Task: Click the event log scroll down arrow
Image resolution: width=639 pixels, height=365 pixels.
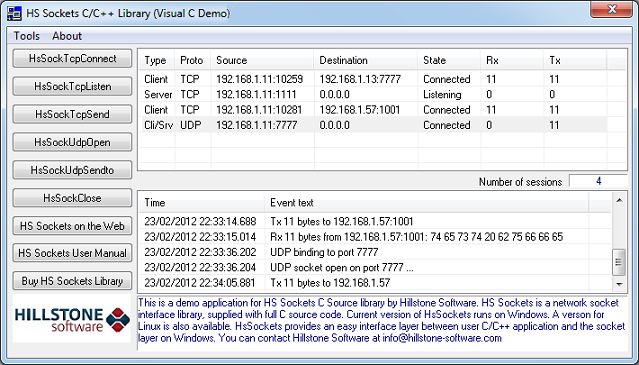Action: click(x=619, y=284)
